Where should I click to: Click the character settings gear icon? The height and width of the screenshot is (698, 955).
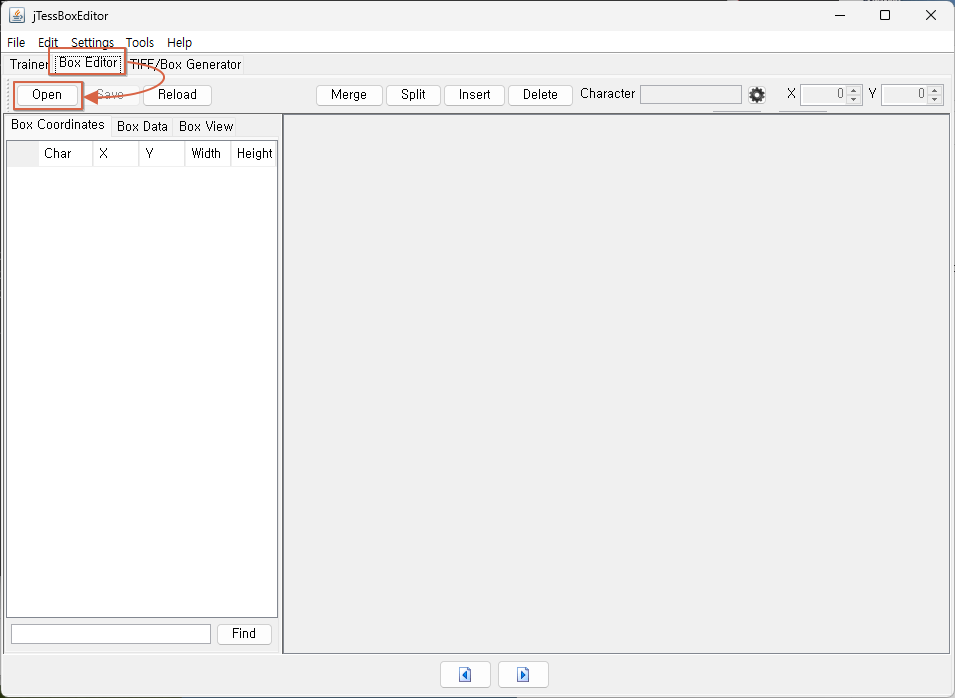point(756,95)
